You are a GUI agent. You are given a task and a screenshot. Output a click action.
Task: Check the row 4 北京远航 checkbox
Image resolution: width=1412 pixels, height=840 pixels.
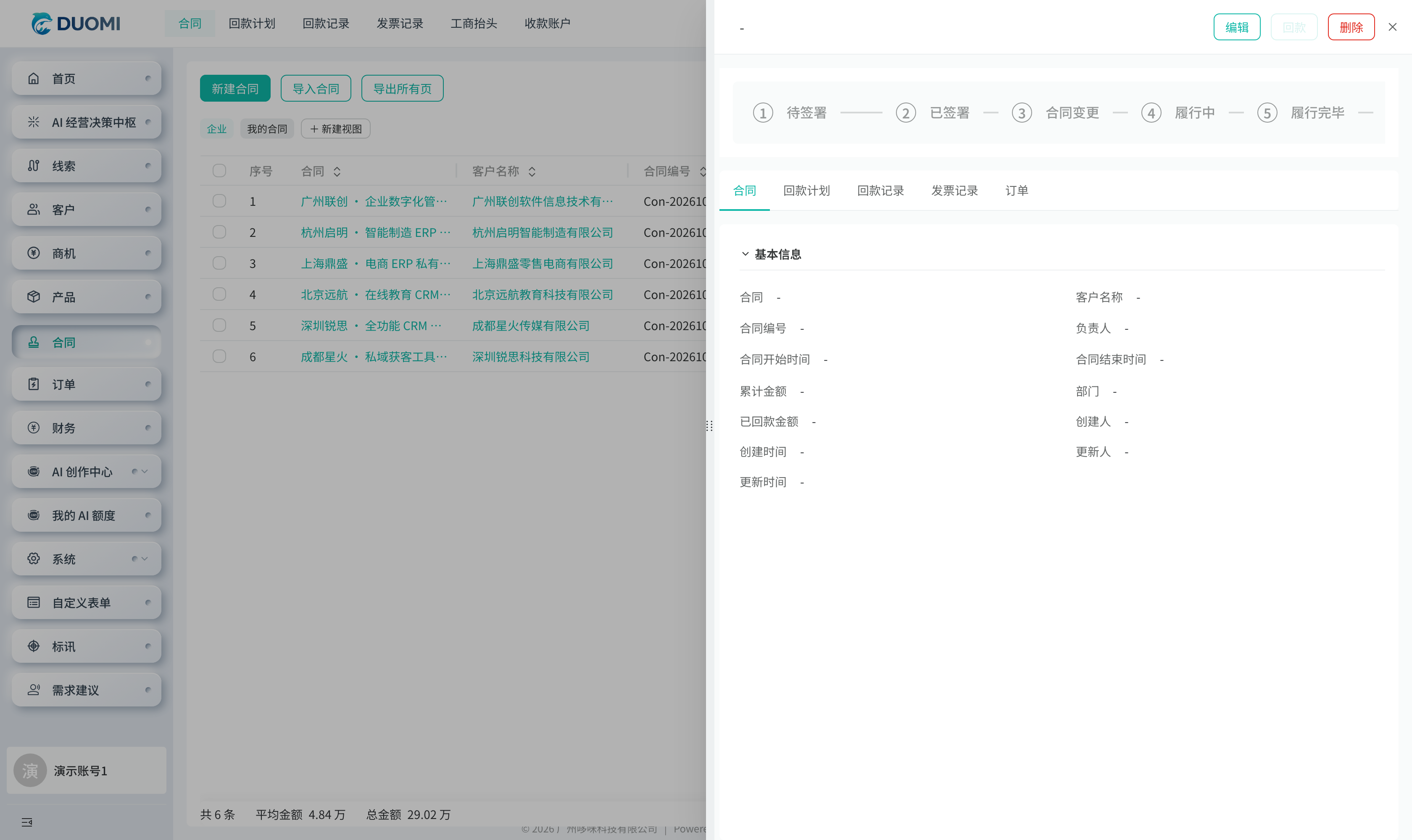pos(219,294)
